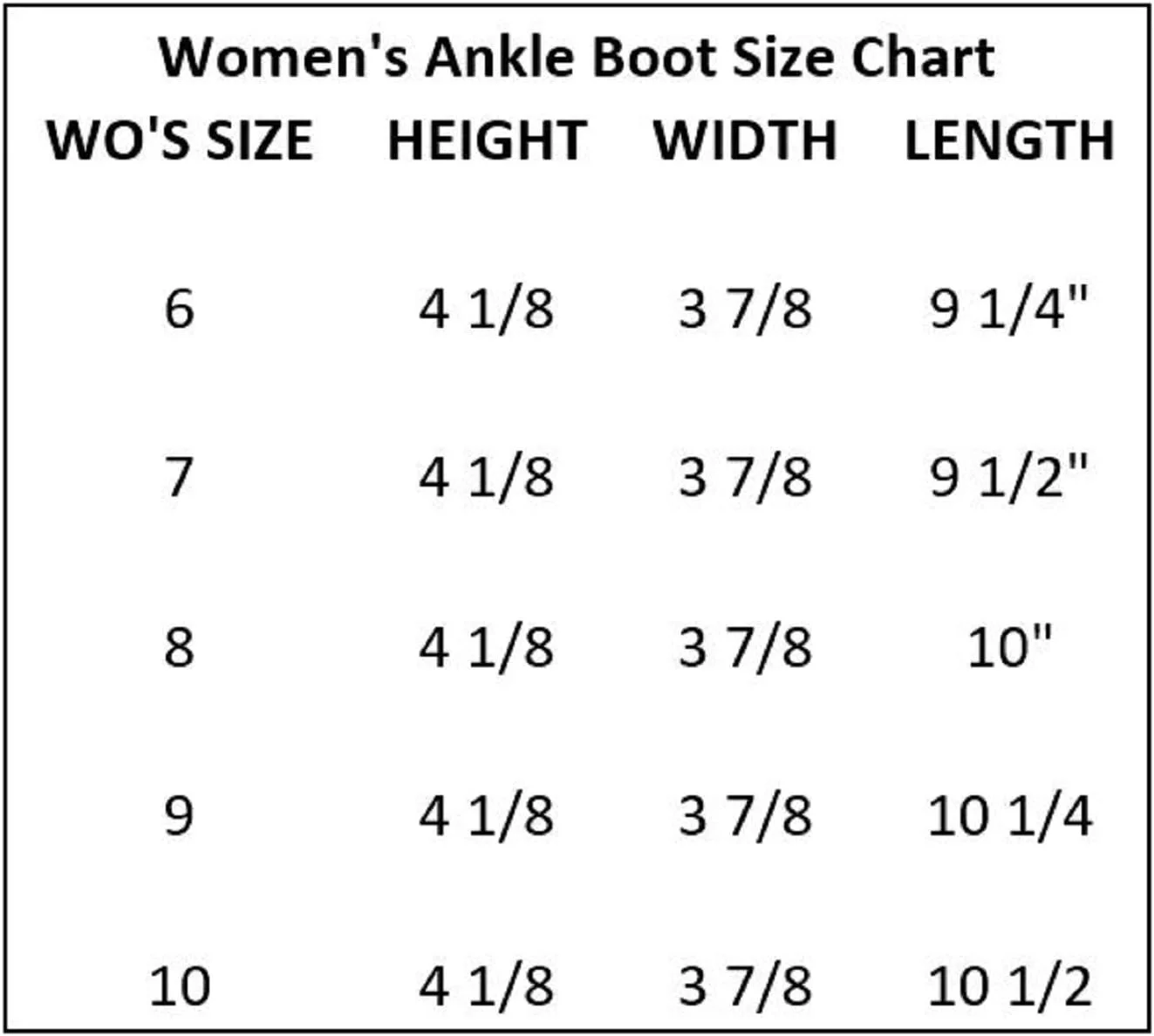
Task: Click the 9 1/4" length value
Action: (1008, 309)
